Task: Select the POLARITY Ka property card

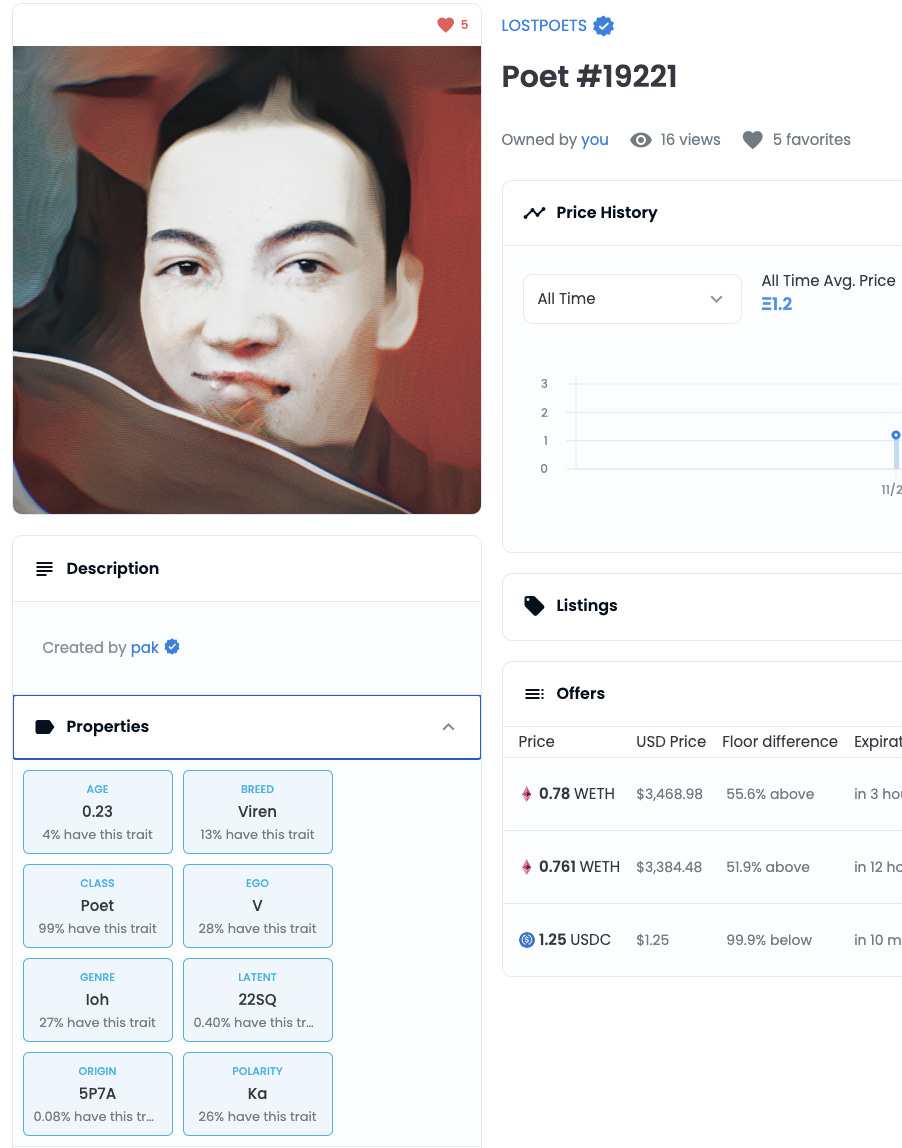Action: point(258,1094)
